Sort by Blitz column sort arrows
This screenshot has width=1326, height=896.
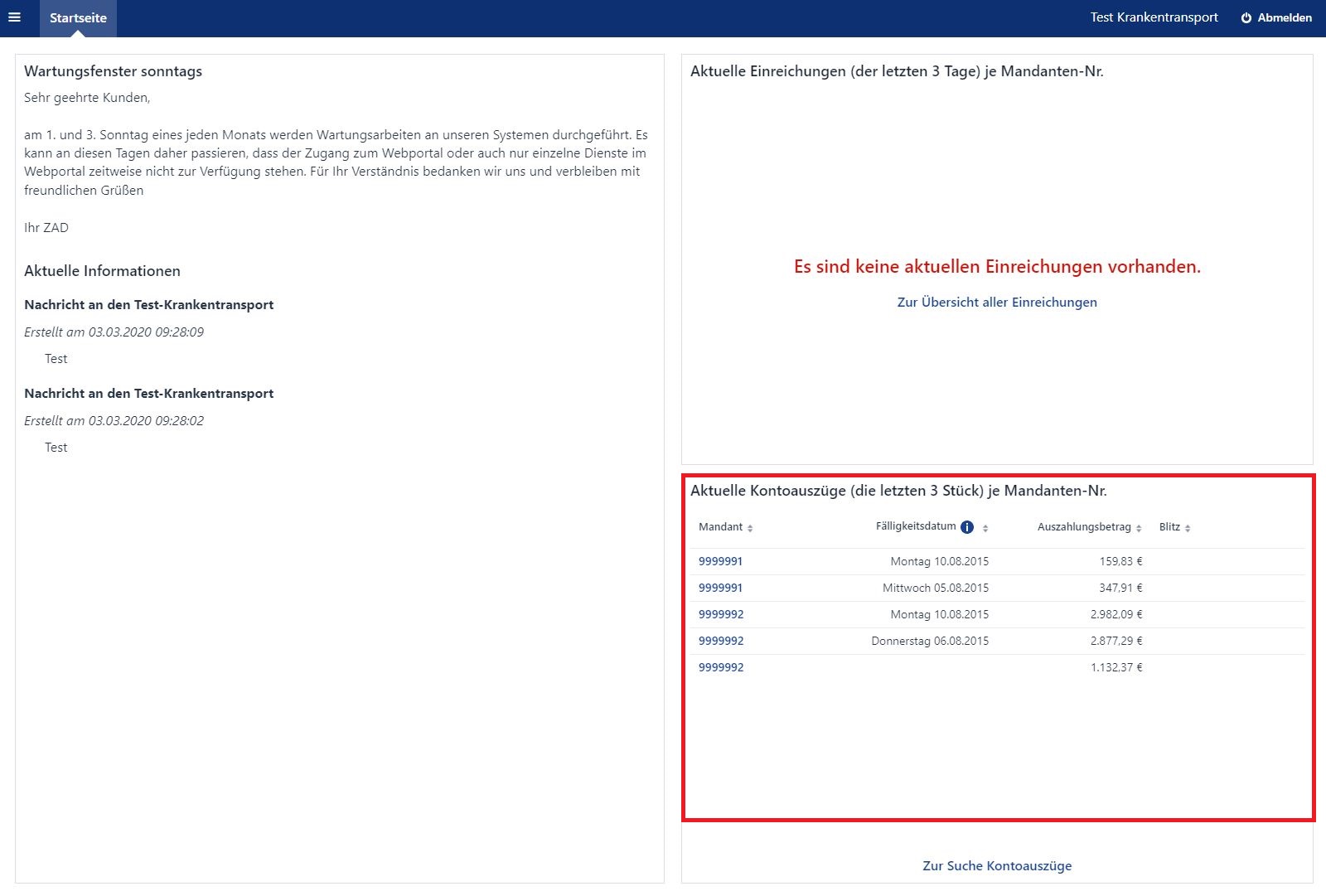click(x=1188, y=528)
